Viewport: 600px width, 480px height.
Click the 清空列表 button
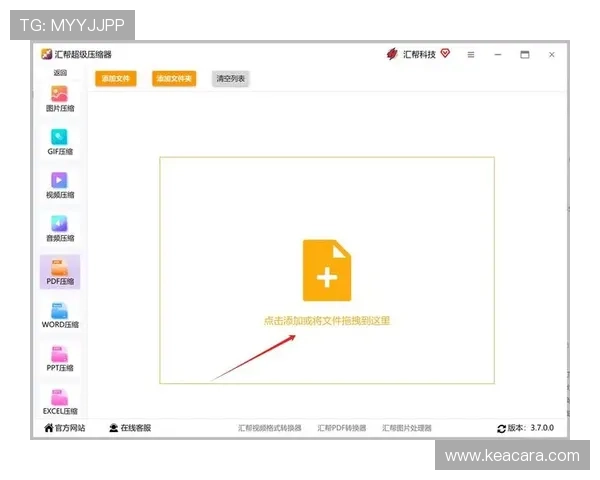[x=230, y=78]
